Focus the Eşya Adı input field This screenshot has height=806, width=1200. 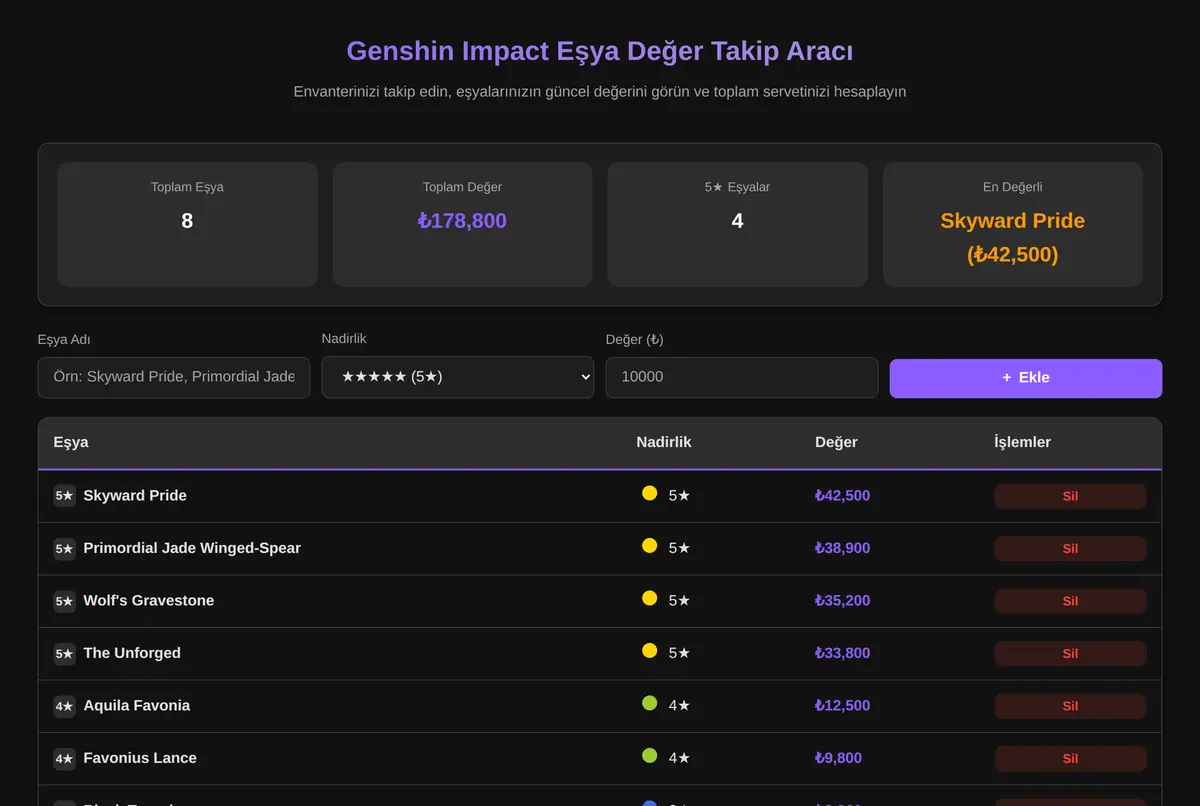tap(174, 377)
